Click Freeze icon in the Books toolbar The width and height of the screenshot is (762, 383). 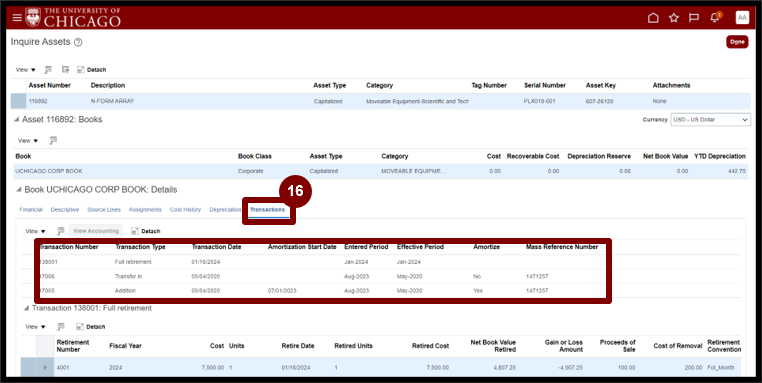coord(53,140)
